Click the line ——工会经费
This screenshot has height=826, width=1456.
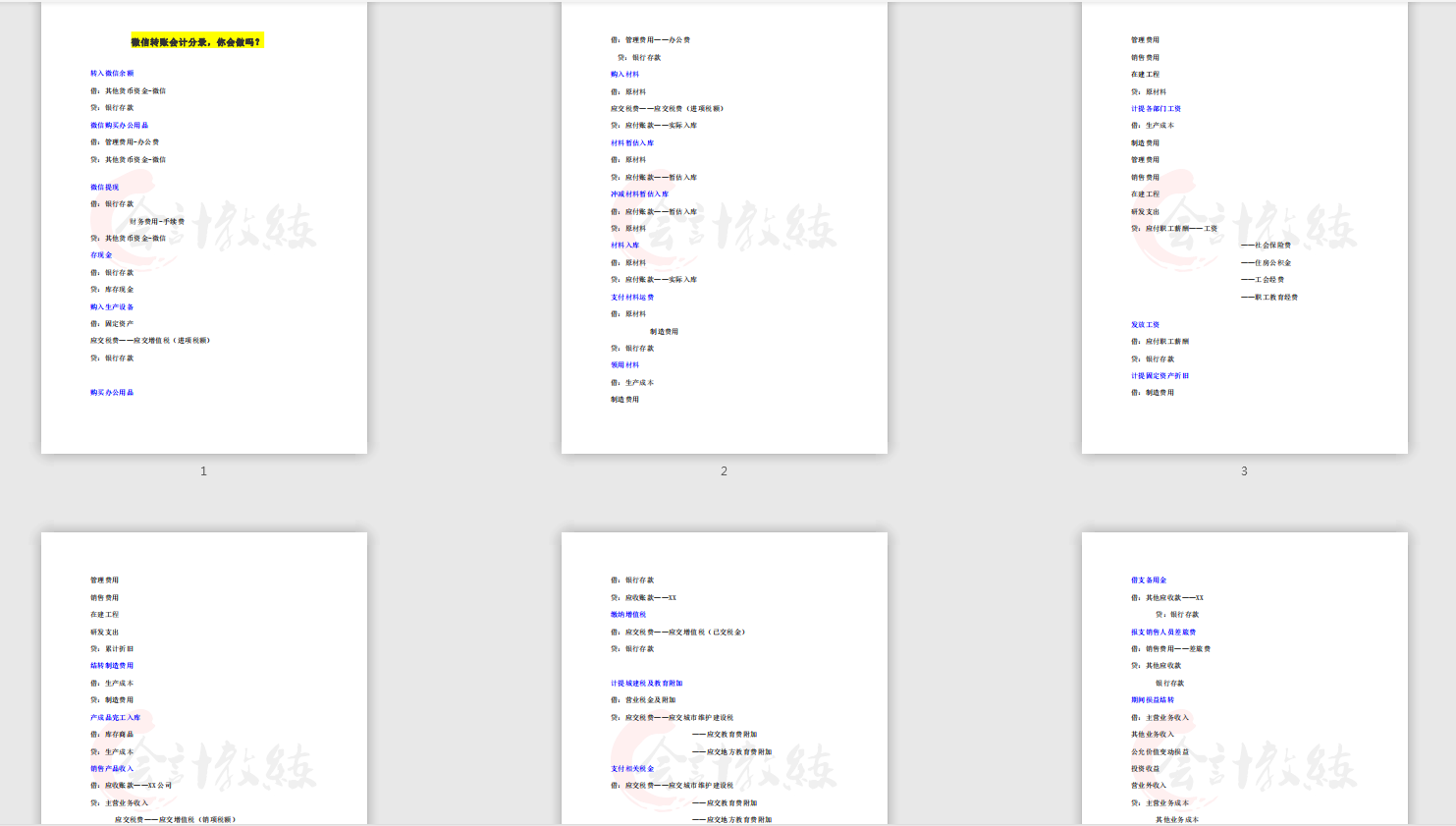pyautogui.click(x=1263, y=280)
